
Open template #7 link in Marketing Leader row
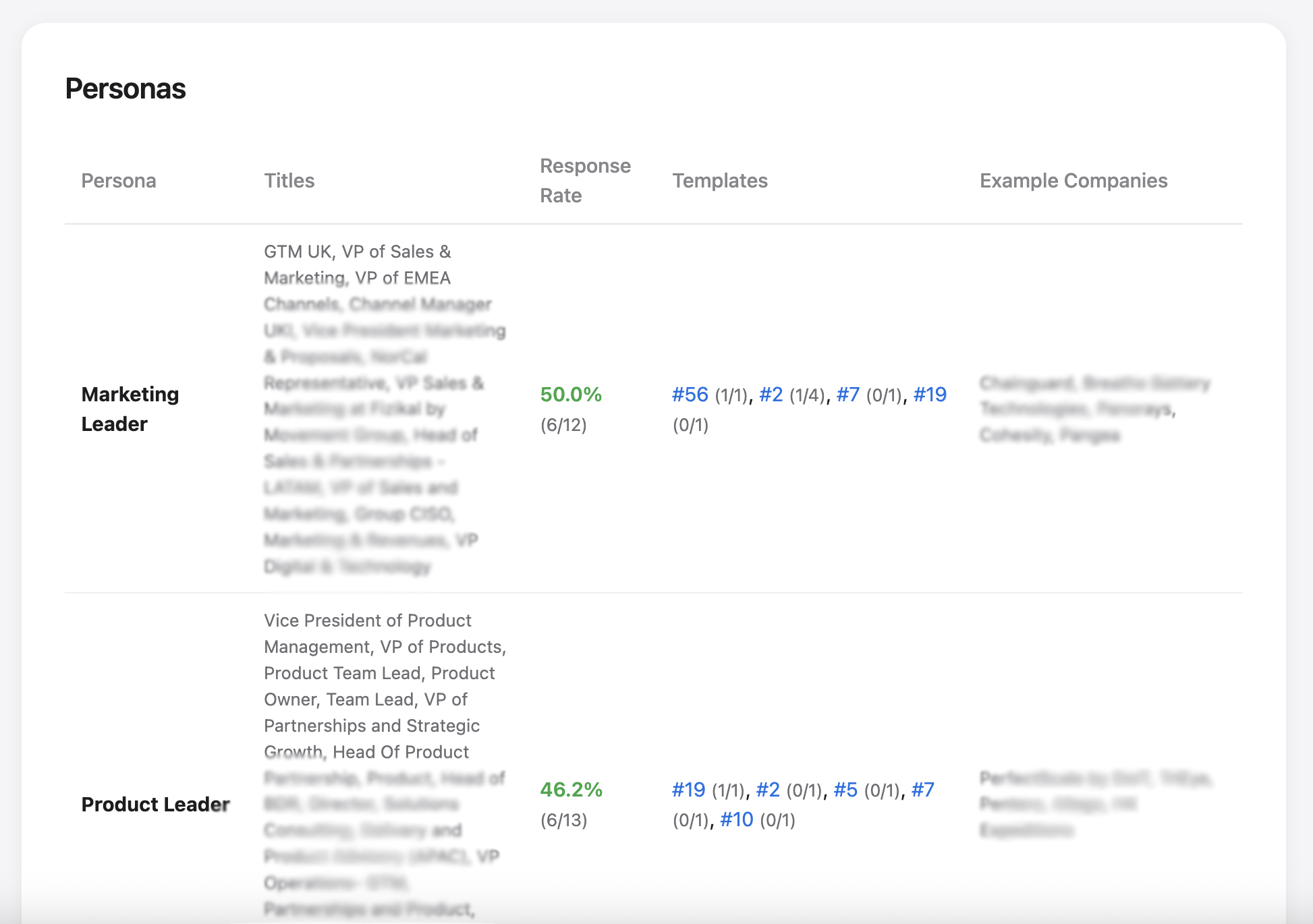coord(848,395)
